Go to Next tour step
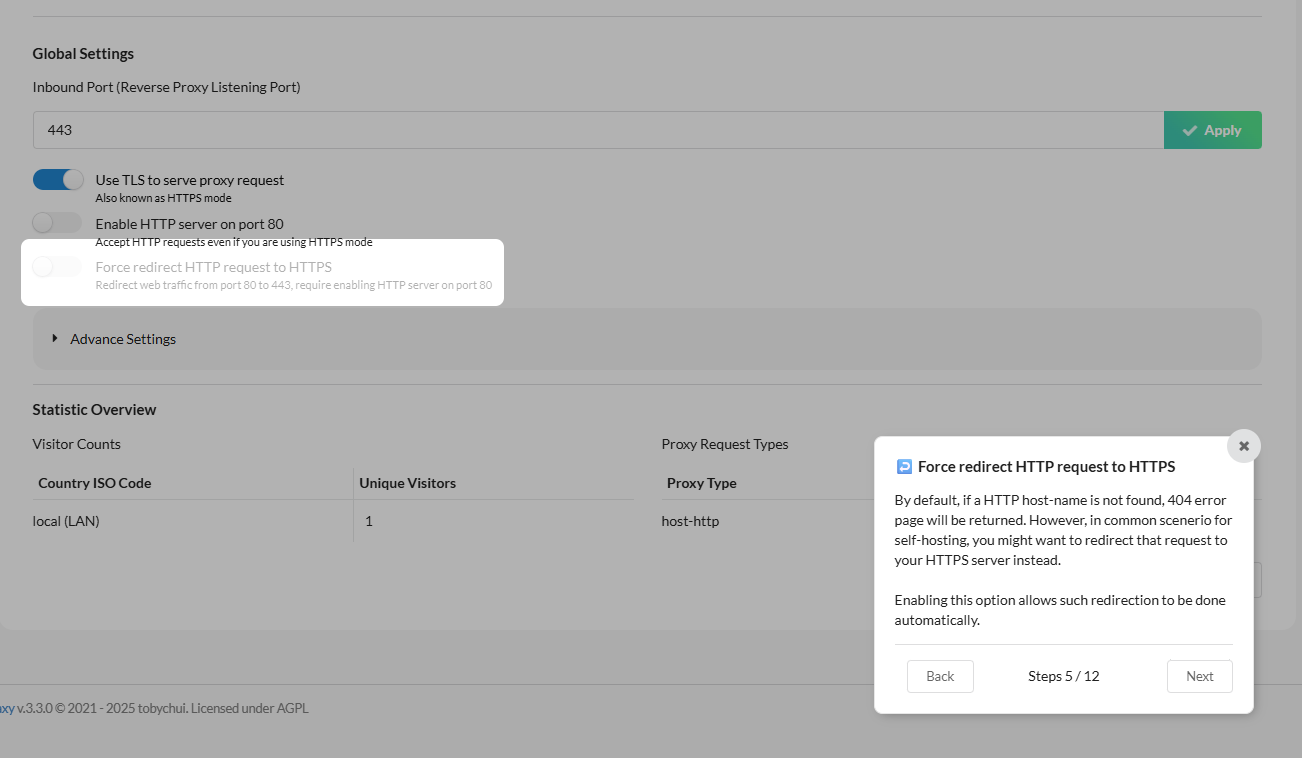This screenshot has width=1302, height=758. pyautogui.click(x=1199, y=676)
